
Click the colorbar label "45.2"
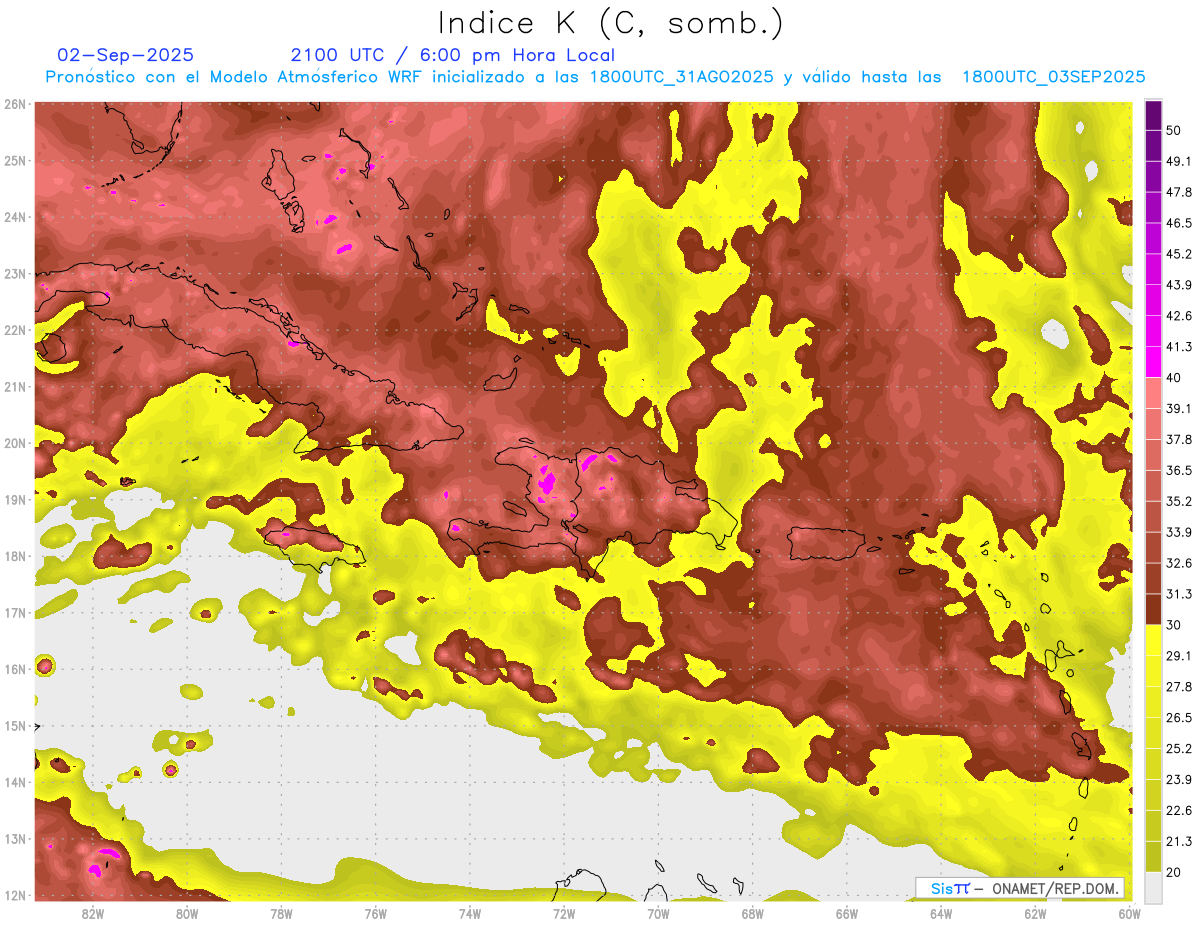coord(1178,254)
